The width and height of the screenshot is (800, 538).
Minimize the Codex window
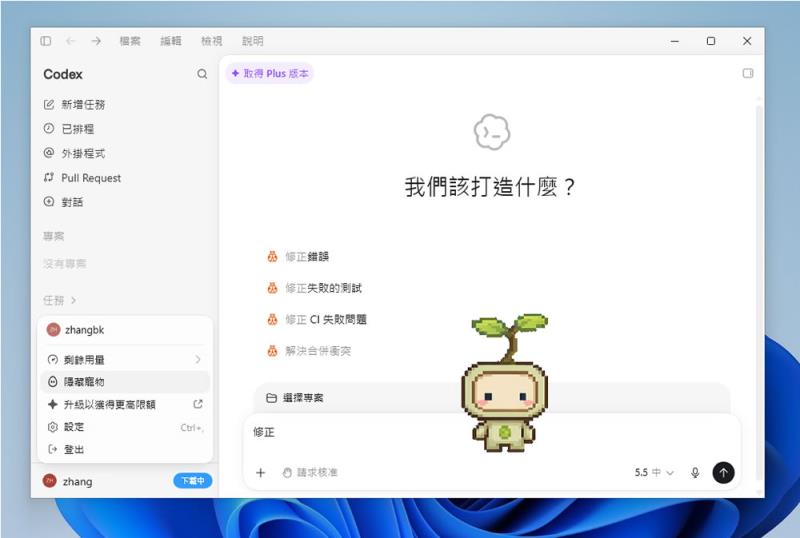coord(674,41)
